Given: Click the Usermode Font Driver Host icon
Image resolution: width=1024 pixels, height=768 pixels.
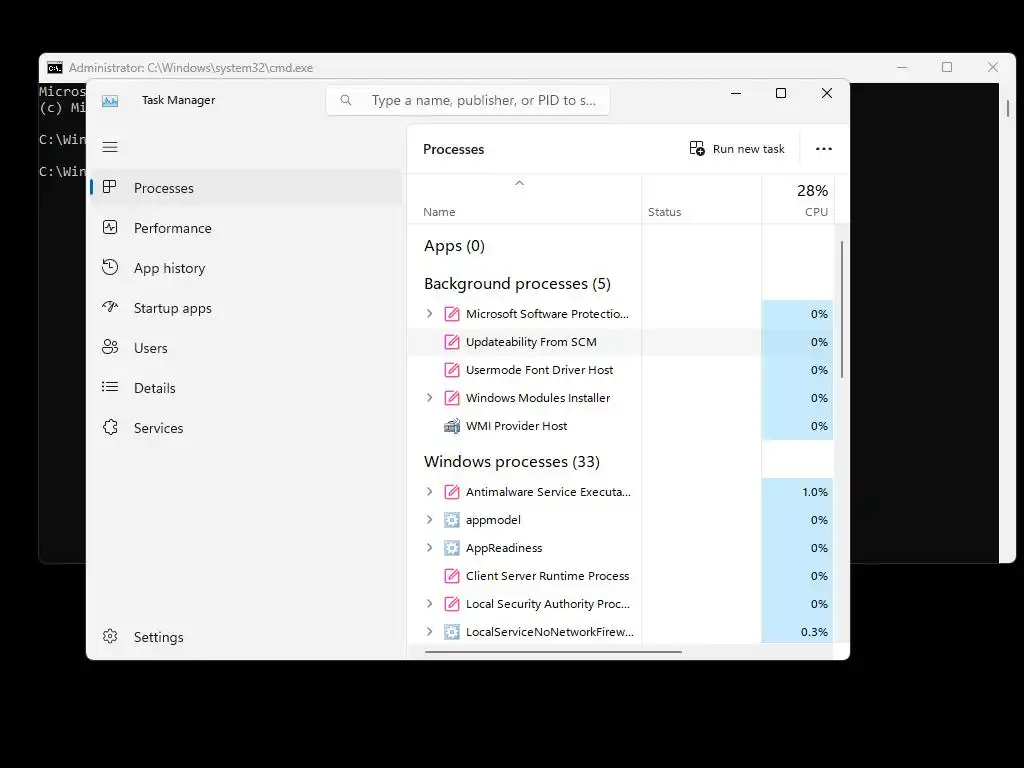Looking at the screenshot, I should 451,370.
